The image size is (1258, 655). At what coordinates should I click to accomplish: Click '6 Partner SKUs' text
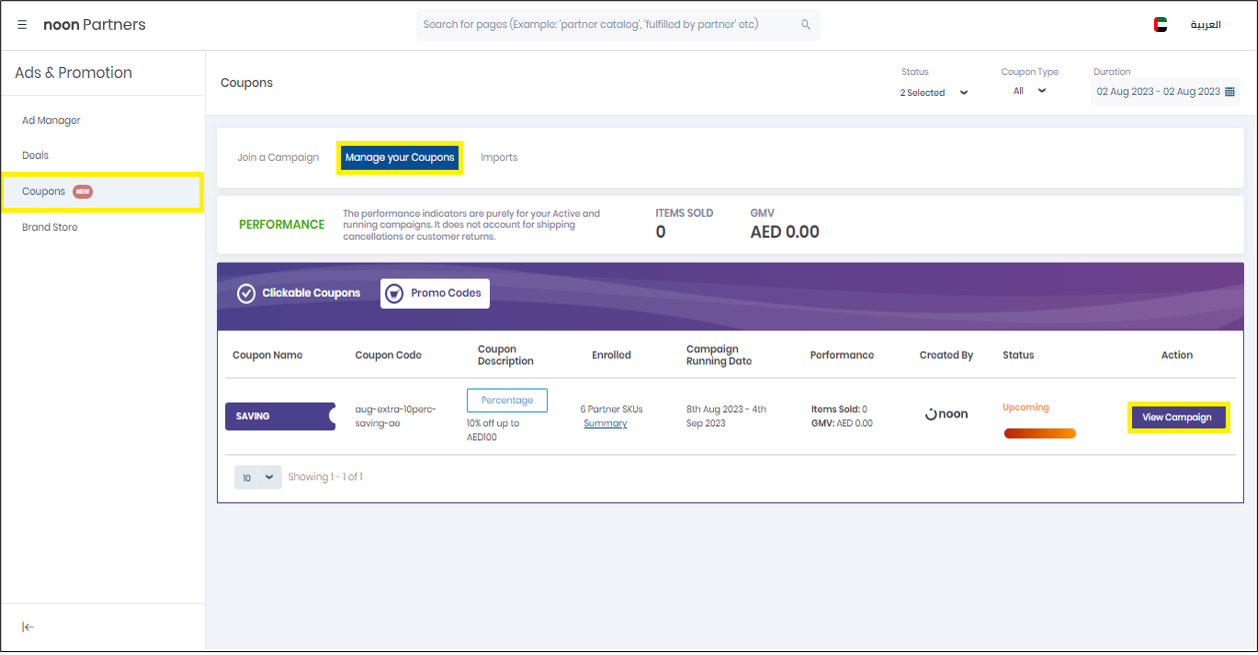(x=611, y=409)
